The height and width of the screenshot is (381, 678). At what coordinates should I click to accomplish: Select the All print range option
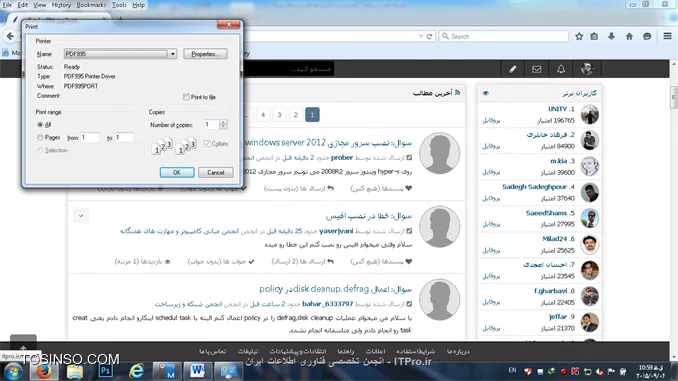click(40, 125)
